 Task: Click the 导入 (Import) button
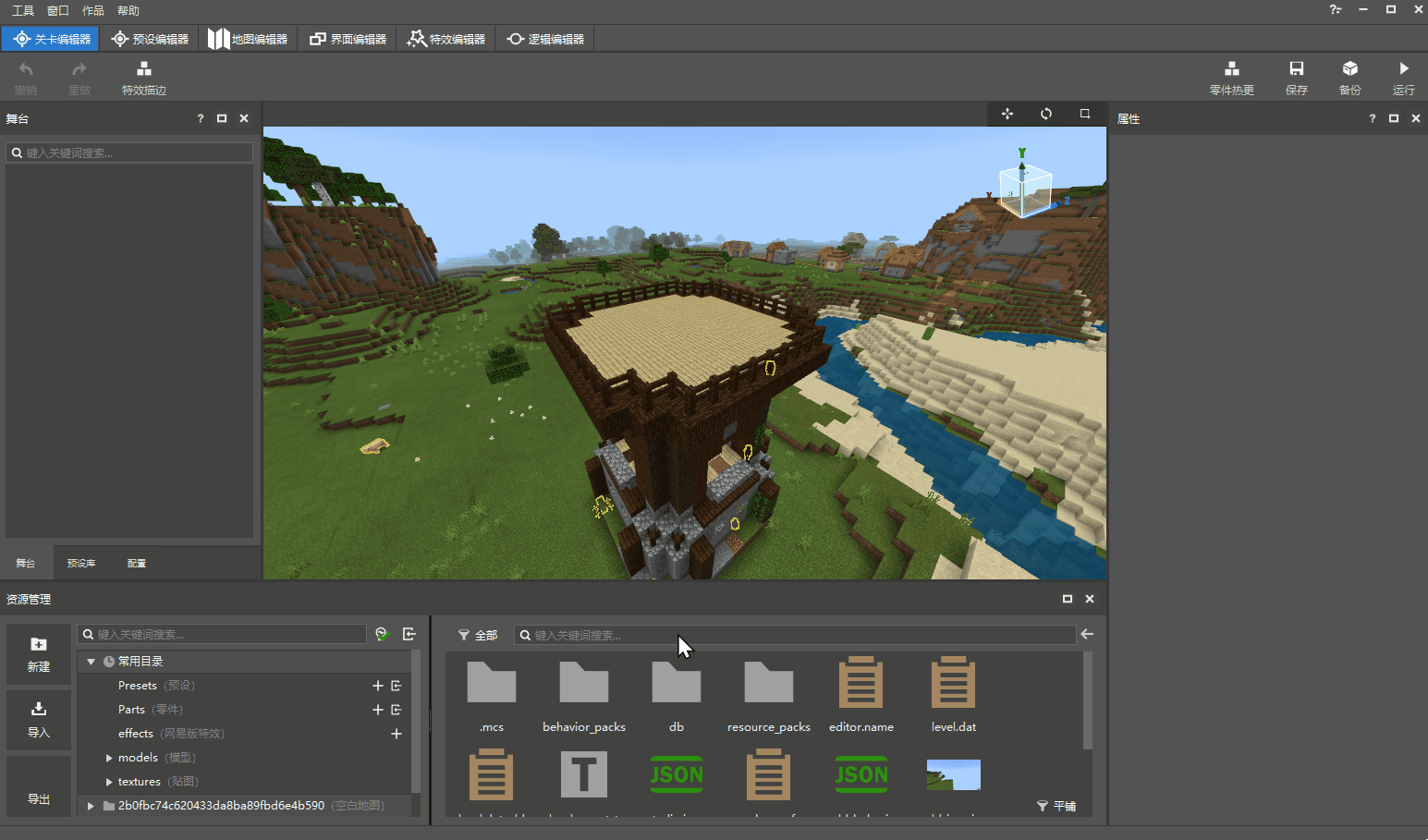(x=39, y=719)
